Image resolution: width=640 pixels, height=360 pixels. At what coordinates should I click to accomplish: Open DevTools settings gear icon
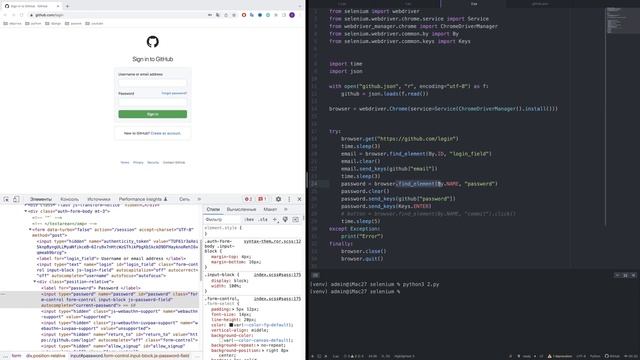point(278,199)
